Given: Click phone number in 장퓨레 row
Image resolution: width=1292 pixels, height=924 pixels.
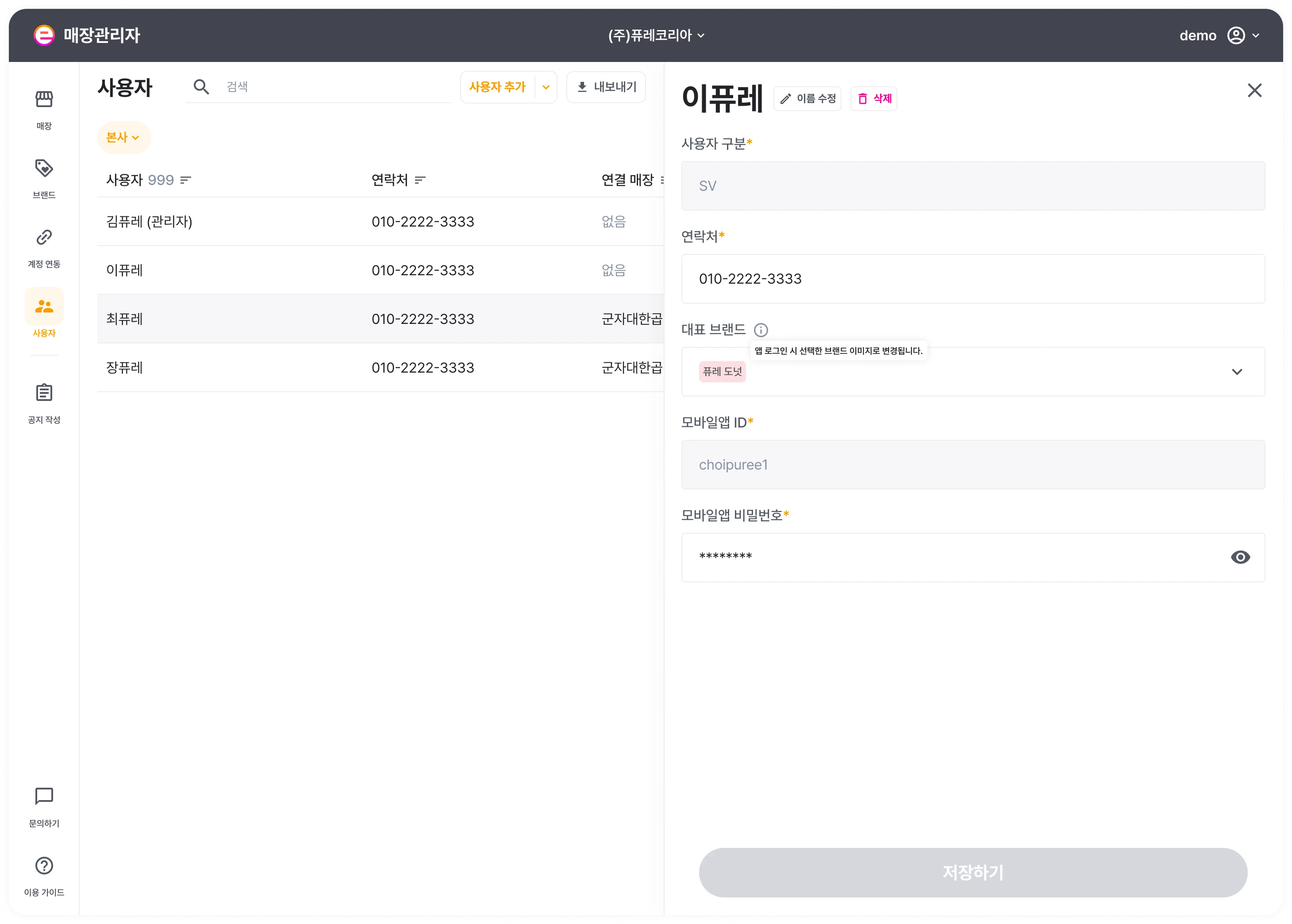Looking at the screenshot, I should [x=423, y=368].
